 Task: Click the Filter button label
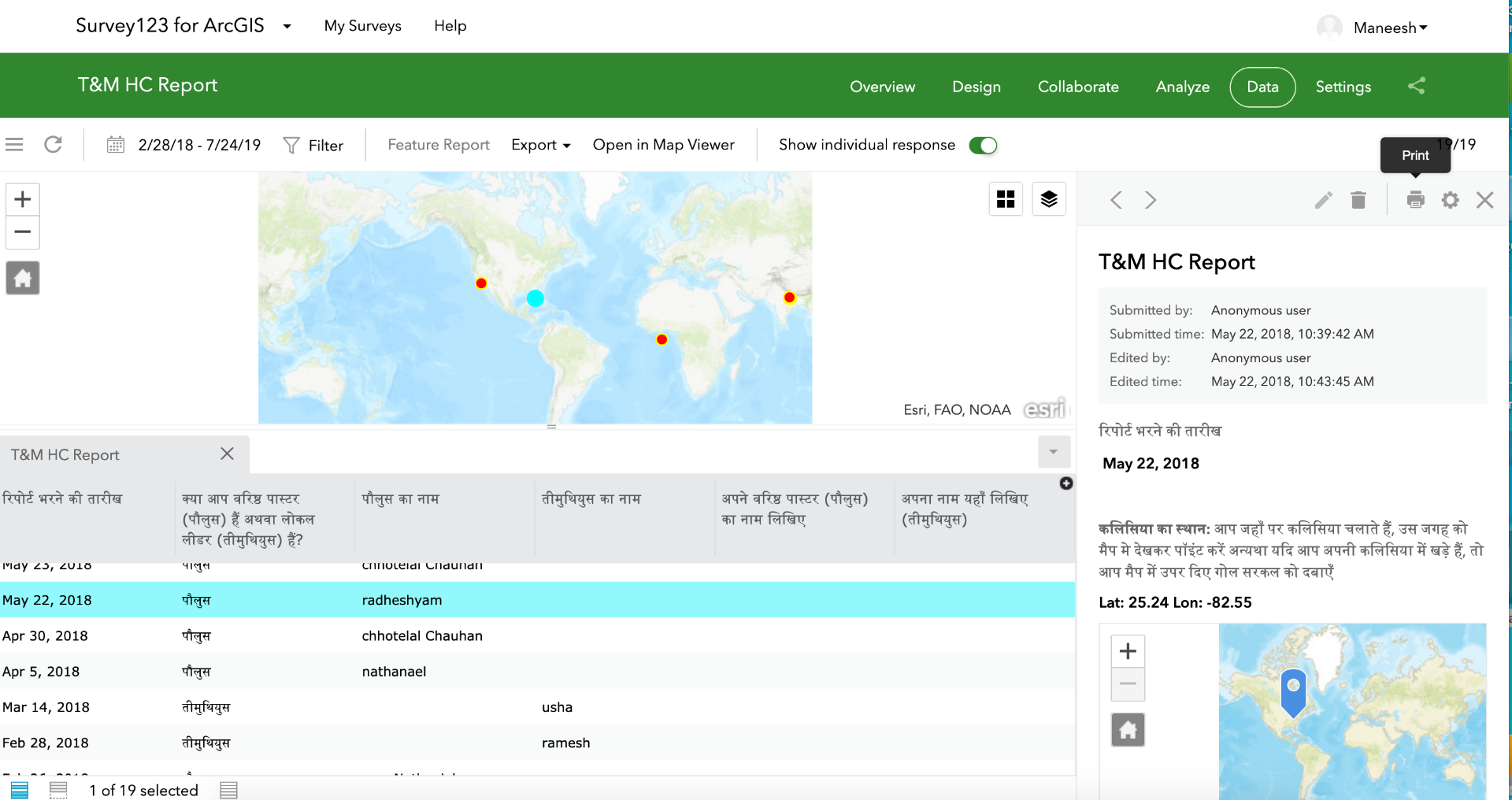(326, 146)
